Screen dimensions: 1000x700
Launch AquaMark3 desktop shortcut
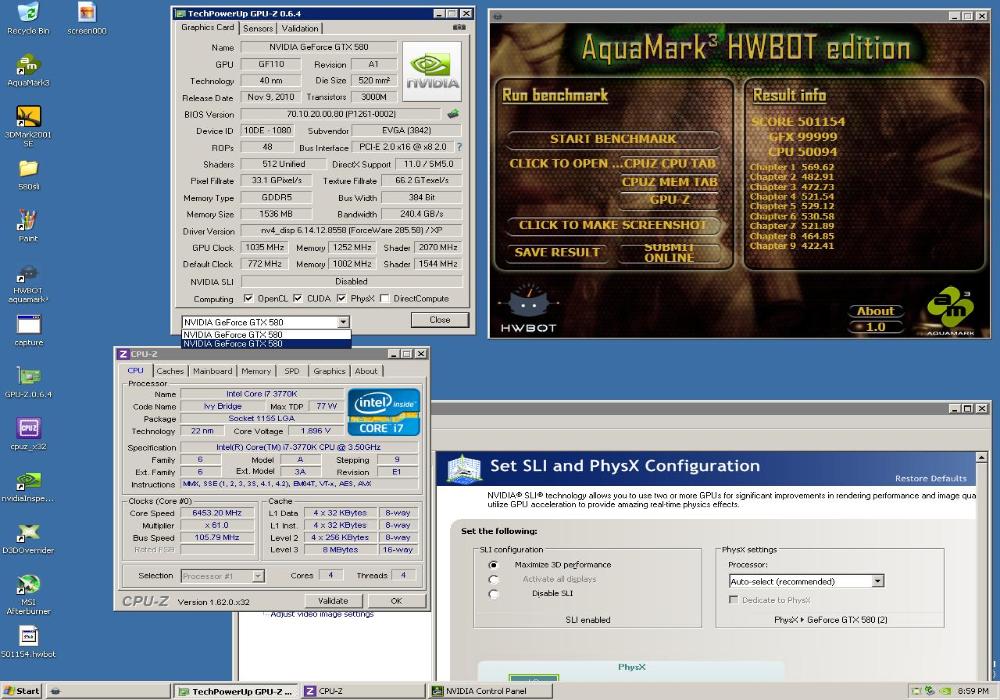28,70
